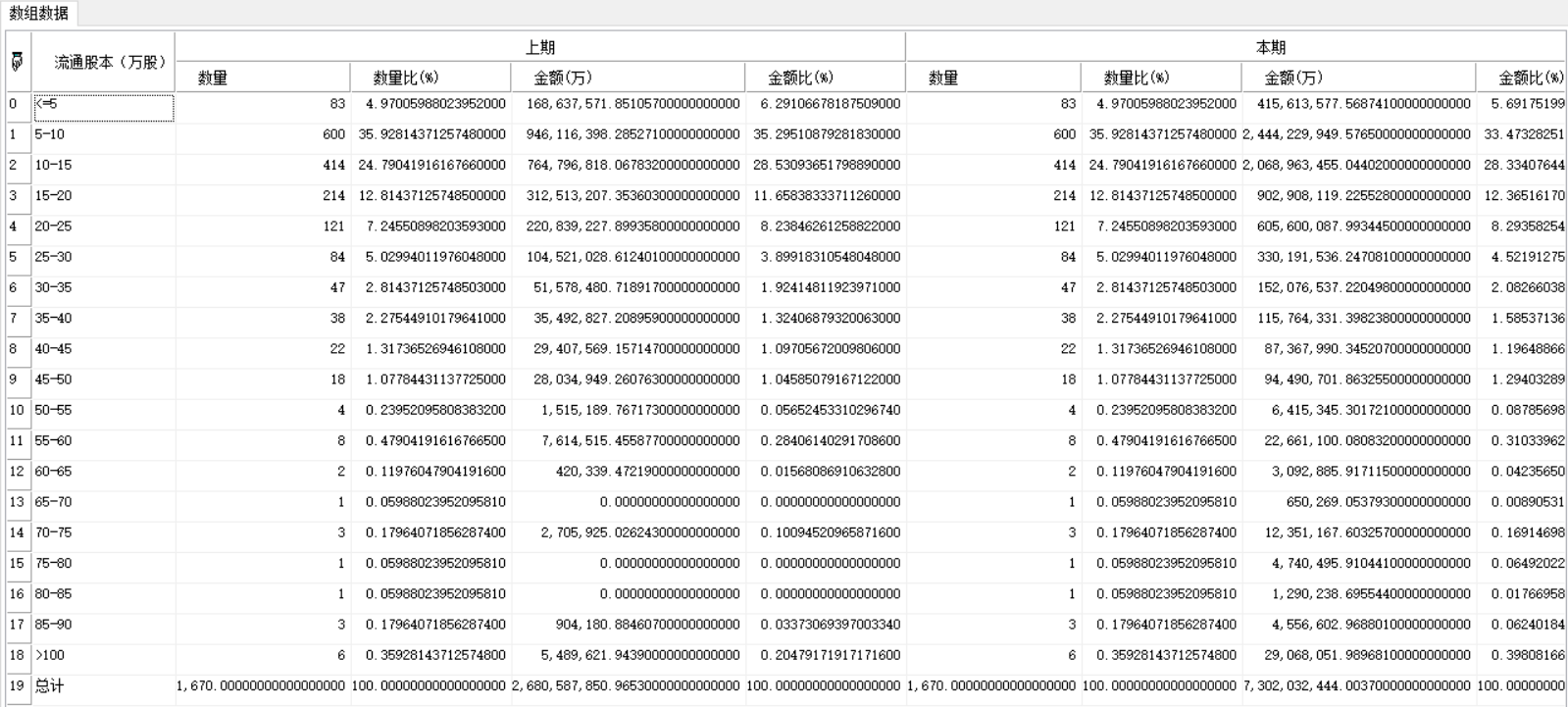Click the >100 cell in the first column
This screenshot has height=707, width=1568.
(x=103, y=655)
